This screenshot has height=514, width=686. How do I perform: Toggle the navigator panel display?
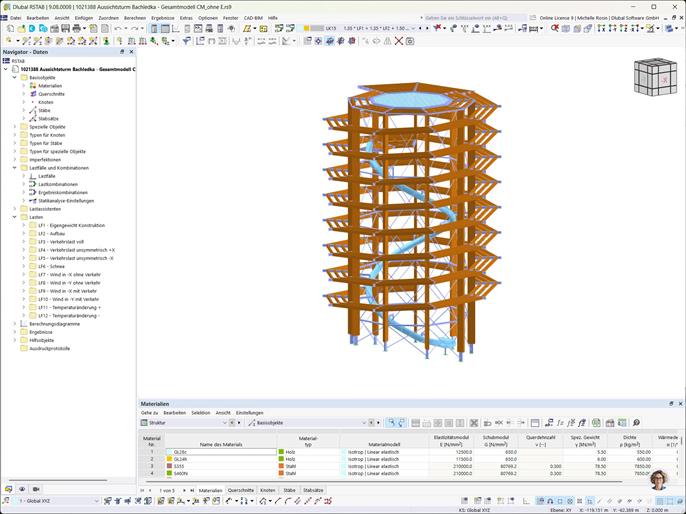(x=154, y=28)
